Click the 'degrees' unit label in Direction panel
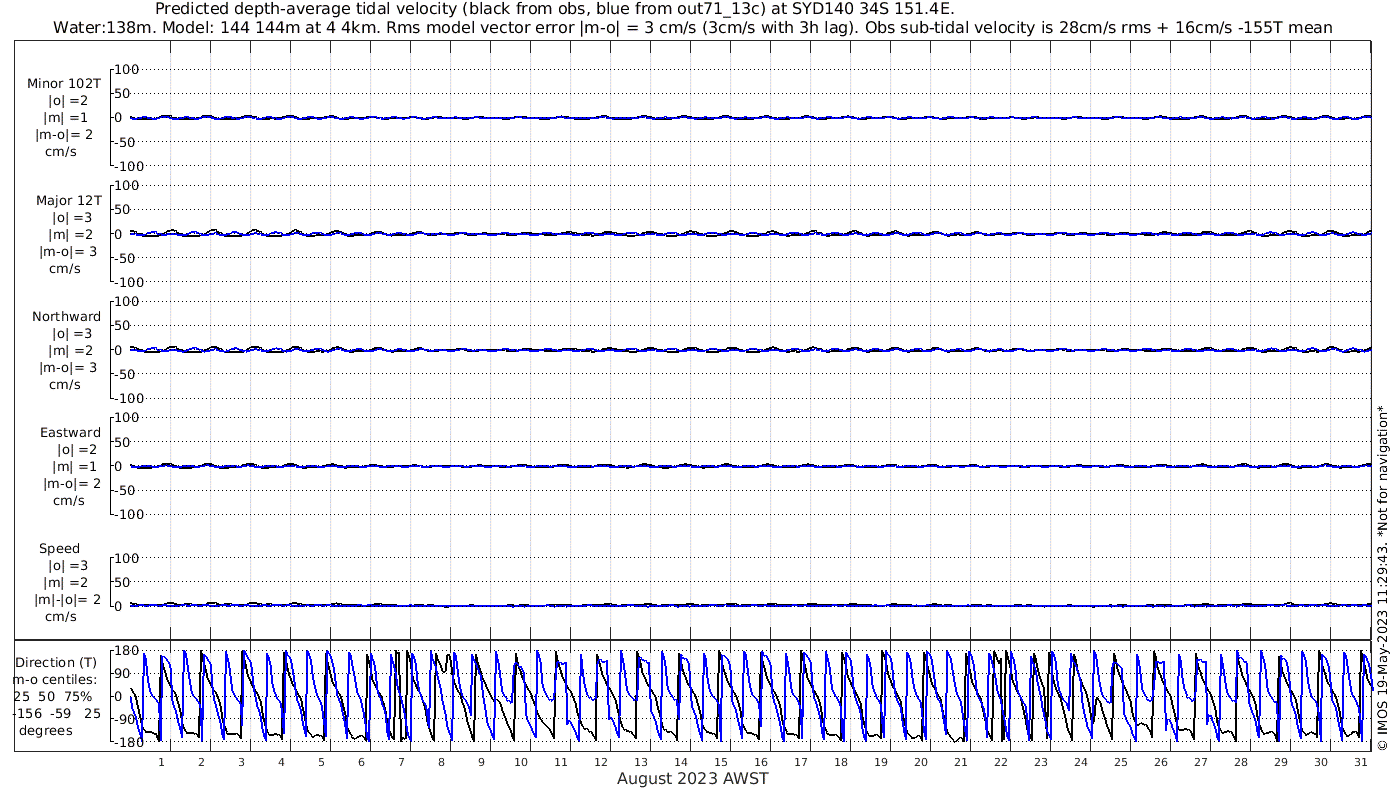This screenshot has width=1400, height=800. (x=45, y=731)
